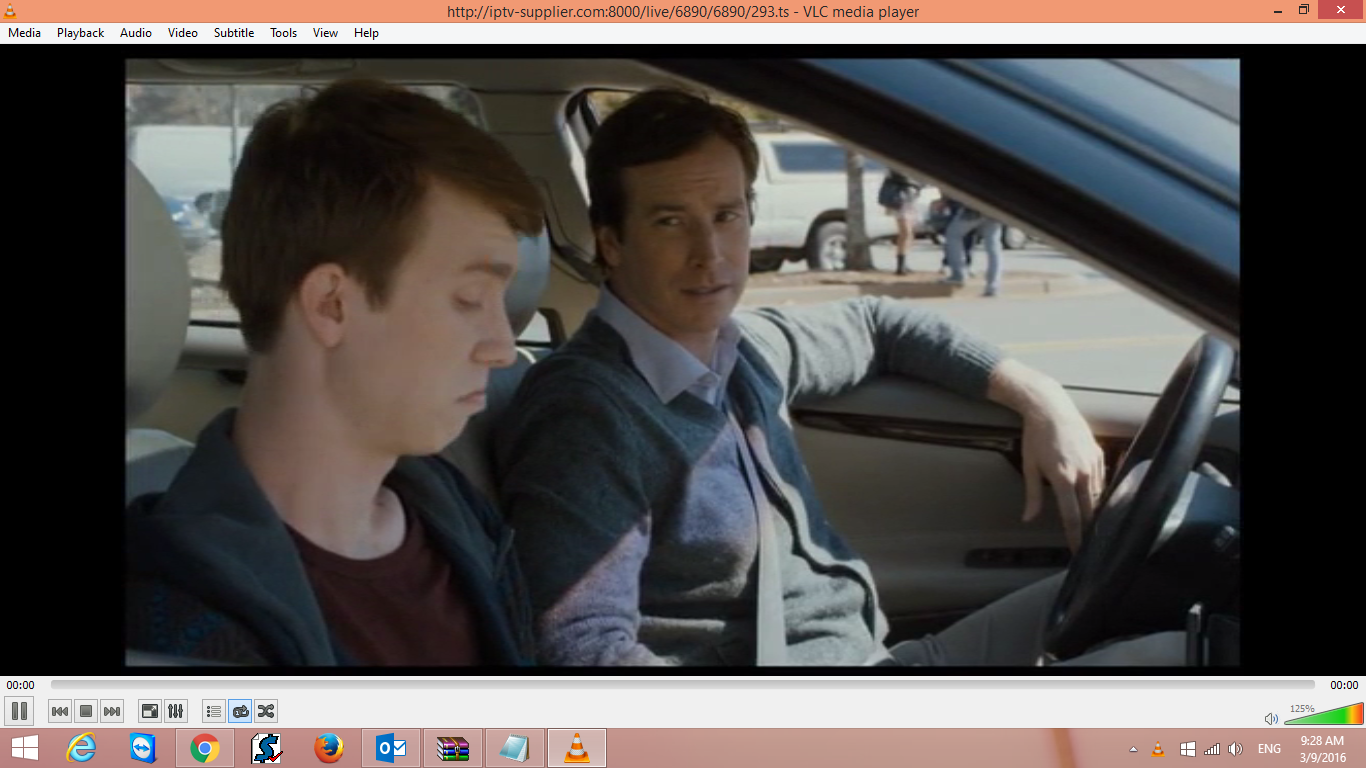Open the Help menu

pos(367,33)
